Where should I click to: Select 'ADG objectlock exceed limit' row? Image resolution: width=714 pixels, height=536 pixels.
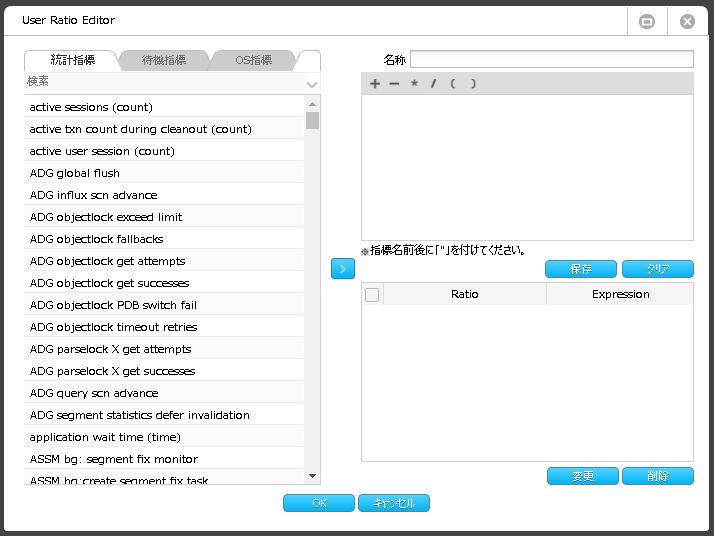coord(163,217)
